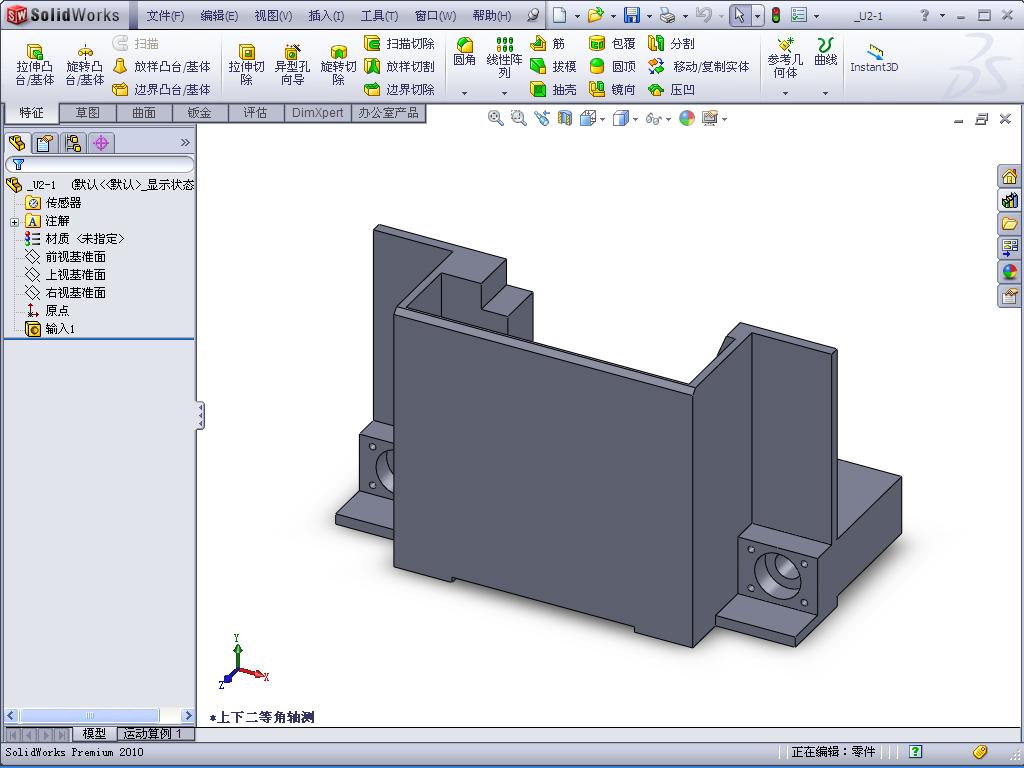1024x768 pixels.
Task: Pin the menu bar with the pushpin
Action: [x=534, y=14]
